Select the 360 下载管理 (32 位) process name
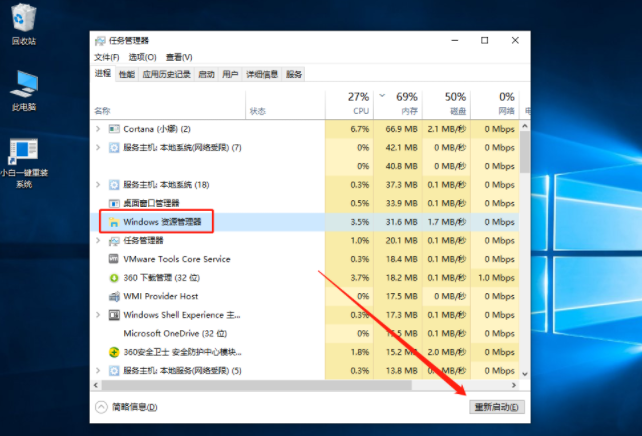The width and height of the screenshot is (642, 436). [161, 278]
